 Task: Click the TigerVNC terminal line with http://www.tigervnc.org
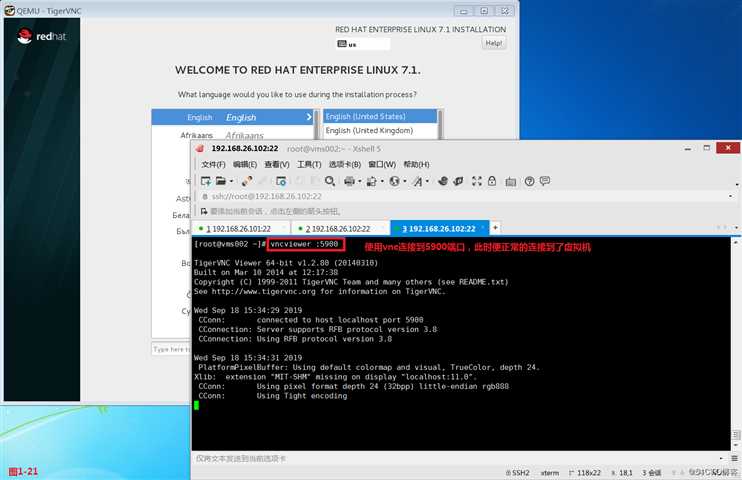(x=320, y=292)
